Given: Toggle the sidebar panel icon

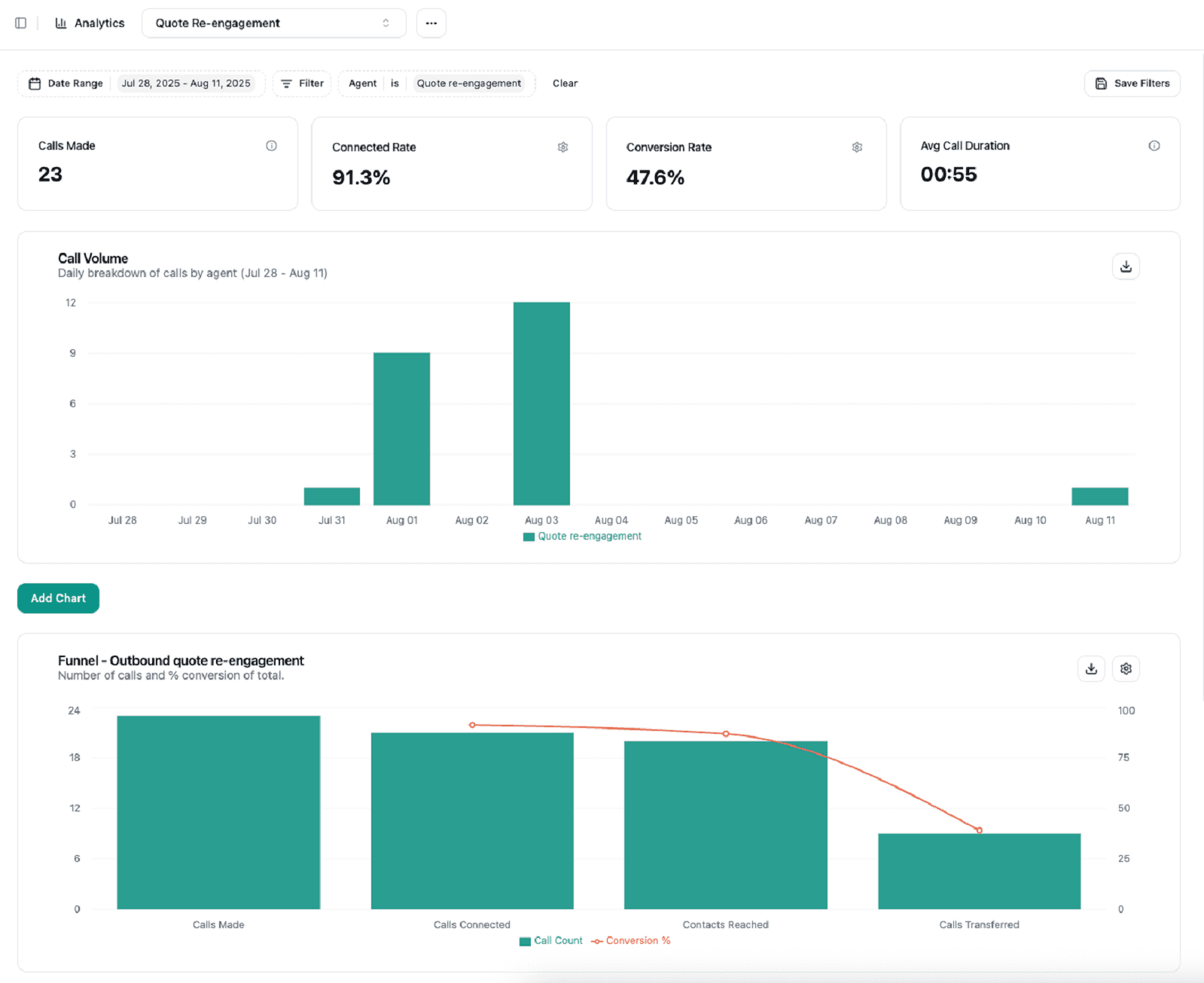Looking at the screenshot, I should click(21, 23).
